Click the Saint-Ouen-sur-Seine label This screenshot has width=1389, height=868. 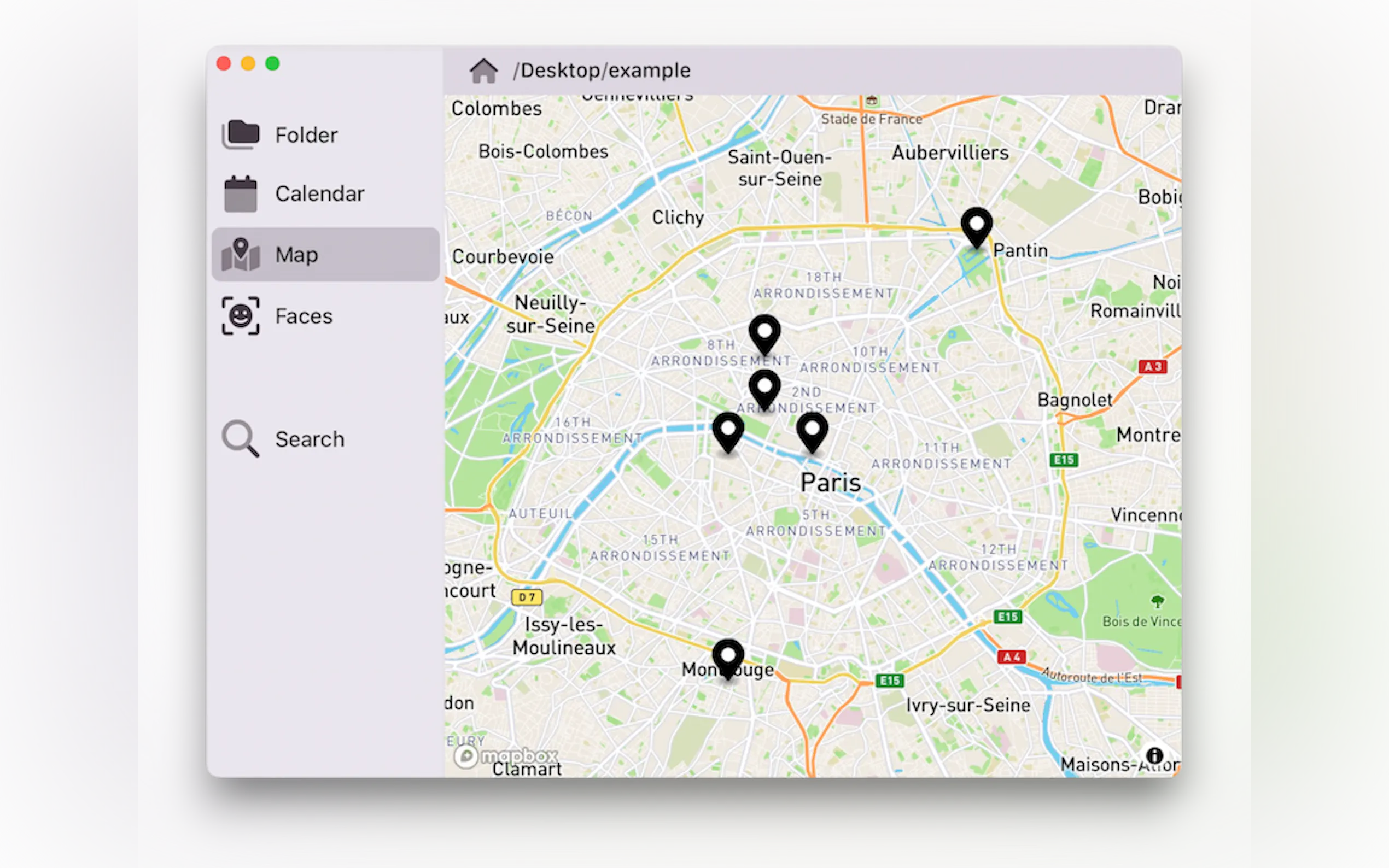pos(779,168)
